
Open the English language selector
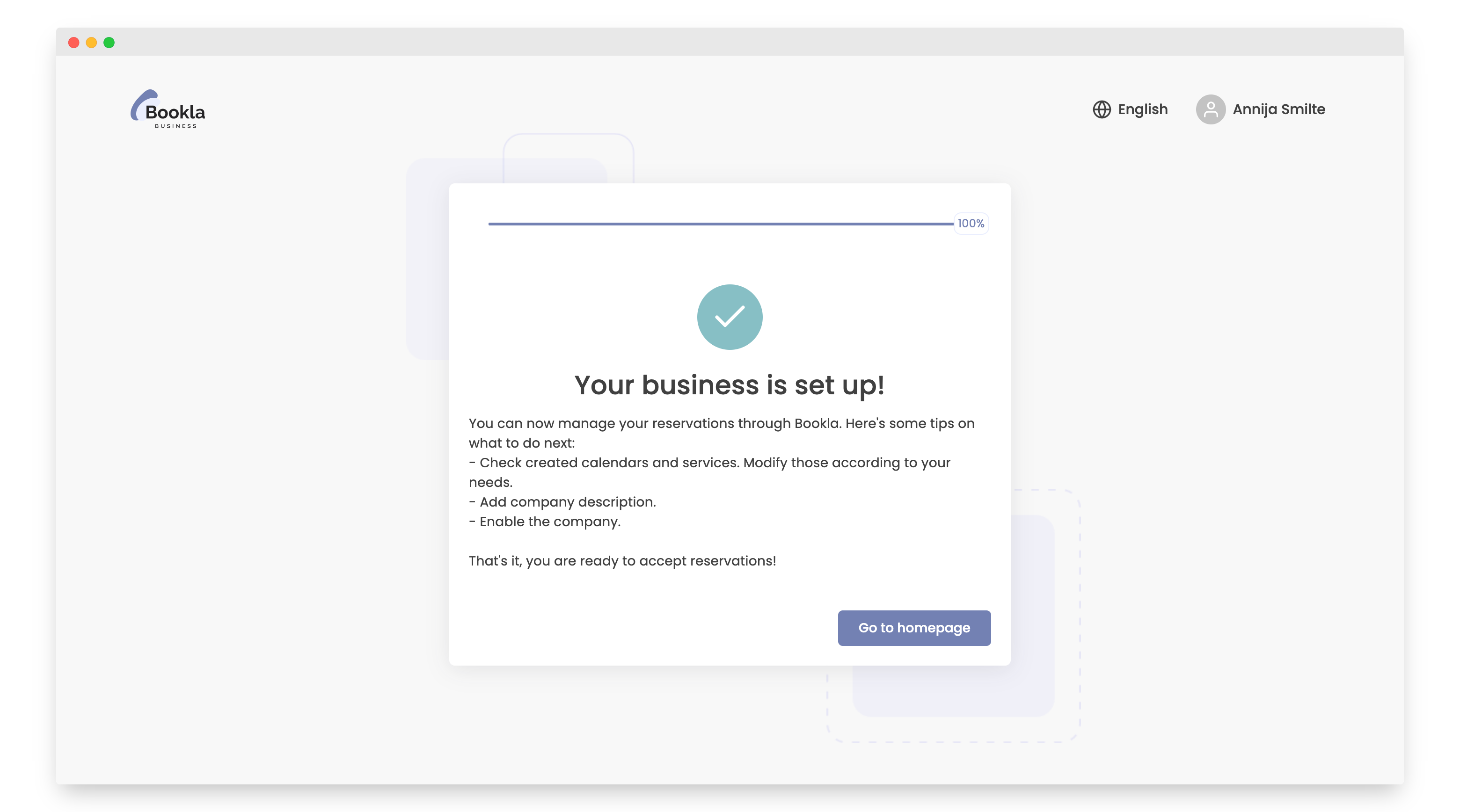[x=1142, y=109]
